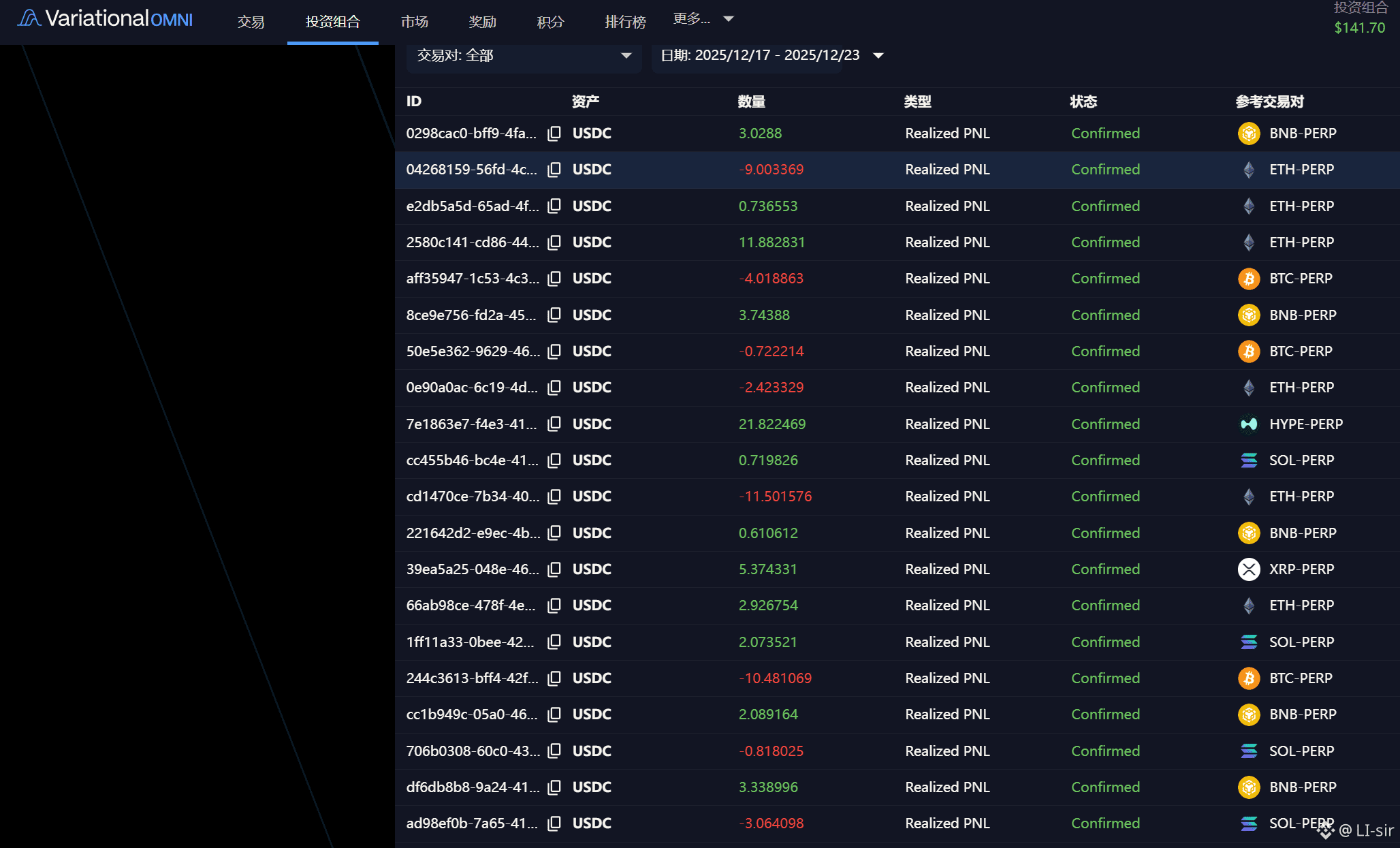Image resolution: width=1400 pixels, height=848 pixels.
Task: Click the amount -11.501576
Action: click(x=776, y=497)
